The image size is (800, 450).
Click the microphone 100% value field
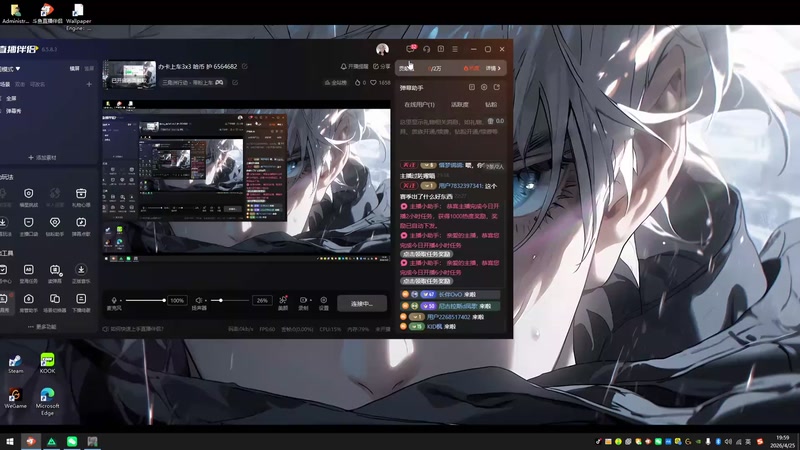(x=177, y=301)
